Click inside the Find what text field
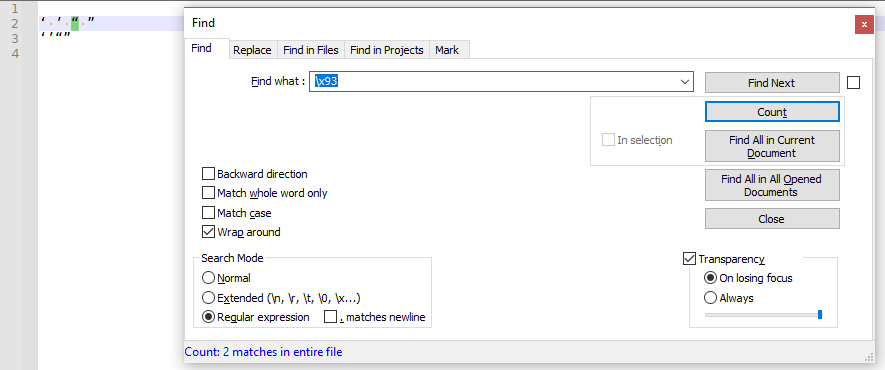This screenshot has width=885, height=370. (x=494, y=82)
